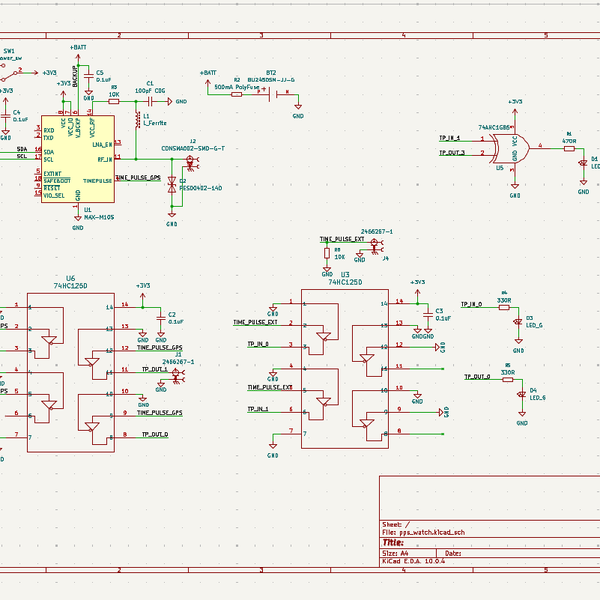This screenshot has width=600, height=600.
Task: Select the SW1 power switch symbol
Action: 10,72
